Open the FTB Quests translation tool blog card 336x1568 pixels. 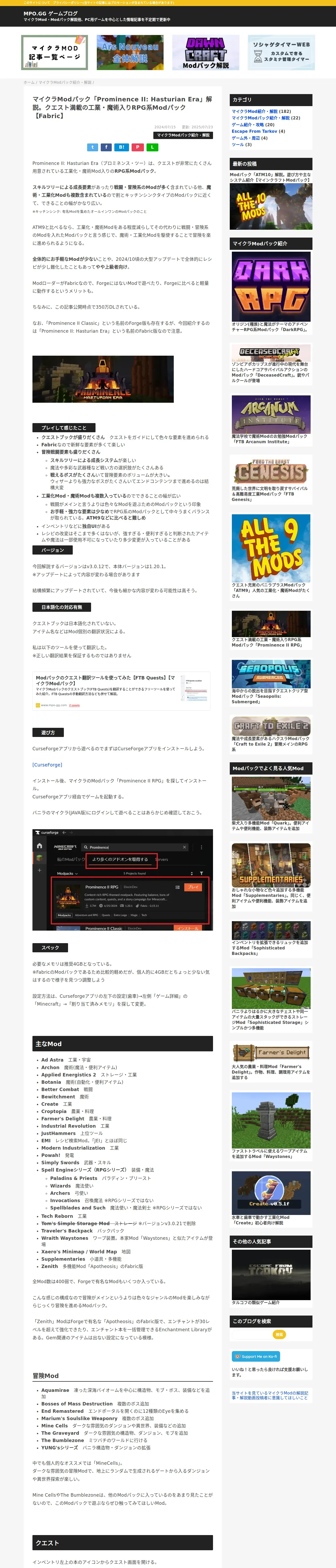(121, 691)
